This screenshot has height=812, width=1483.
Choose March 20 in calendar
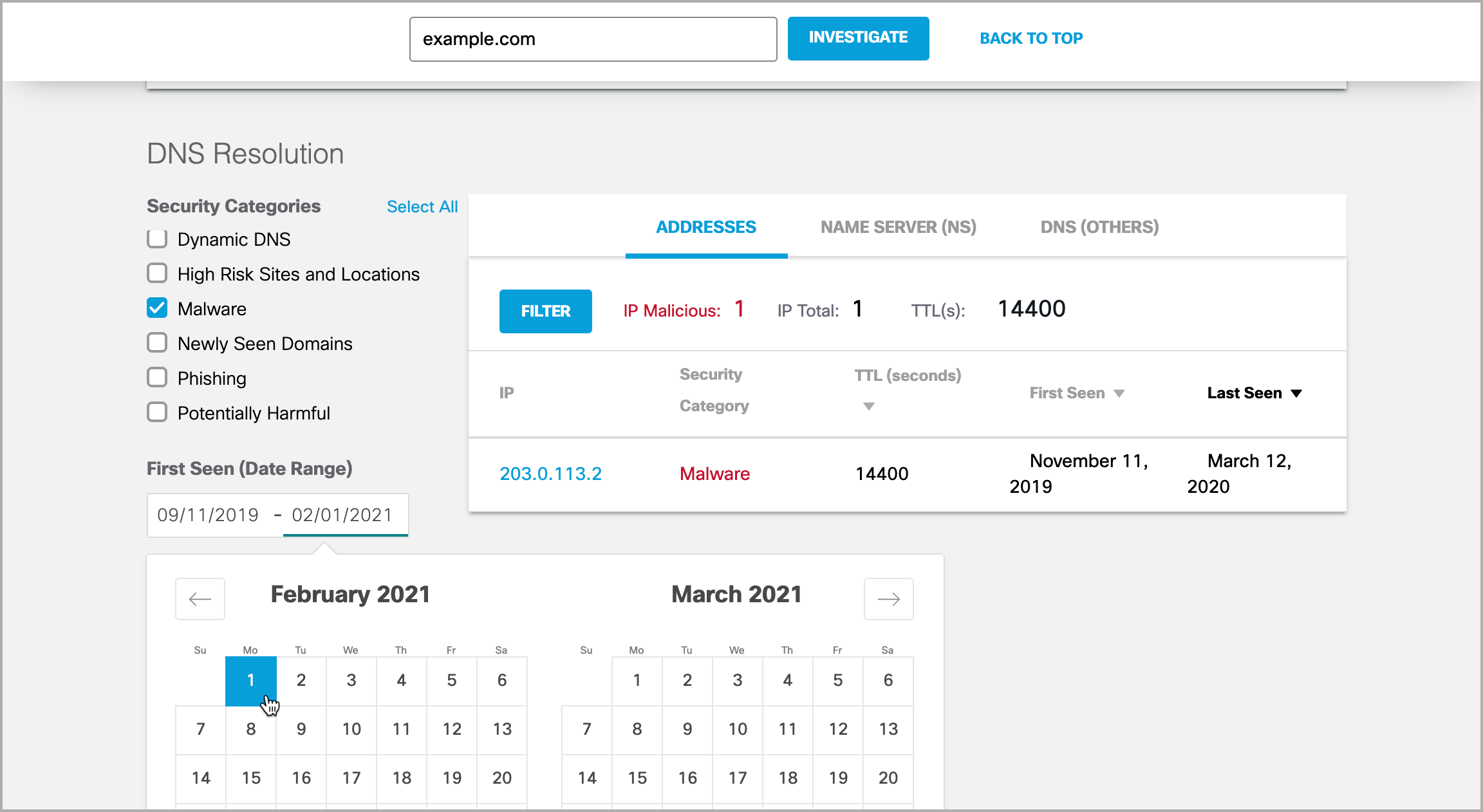(888, 779)
